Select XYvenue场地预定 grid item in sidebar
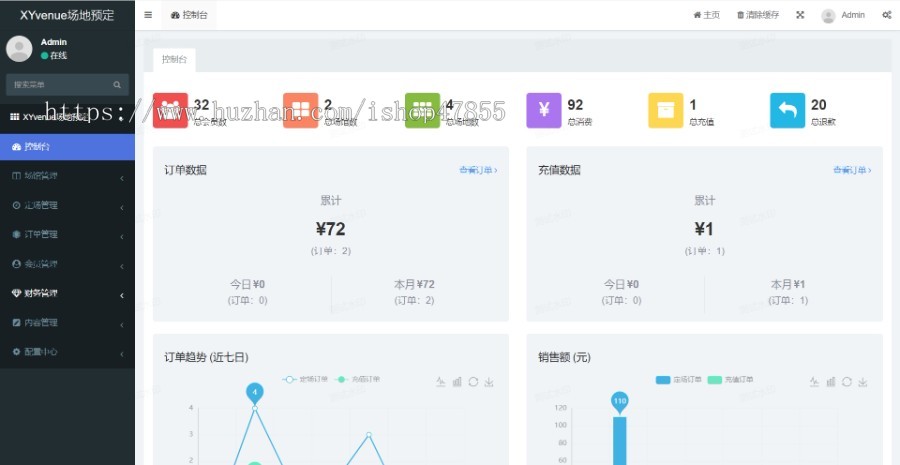Viewport: 900px width, 465px height. [x=67, y=117]
